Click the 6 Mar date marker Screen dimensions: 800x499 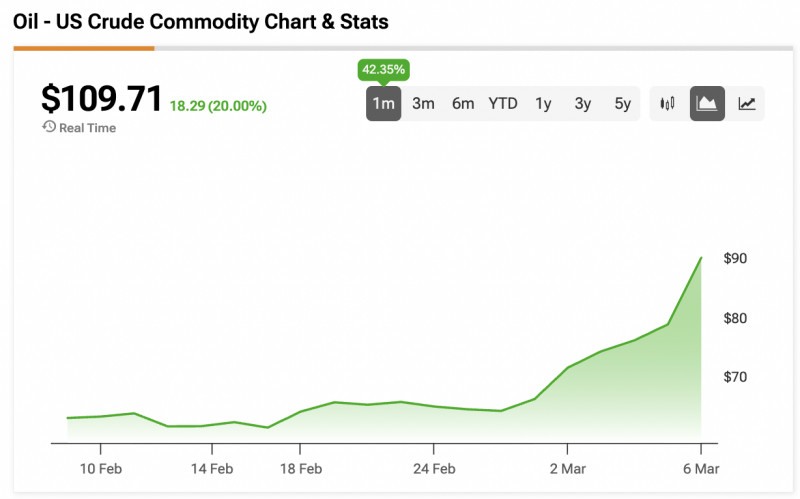tap(701, 468)
